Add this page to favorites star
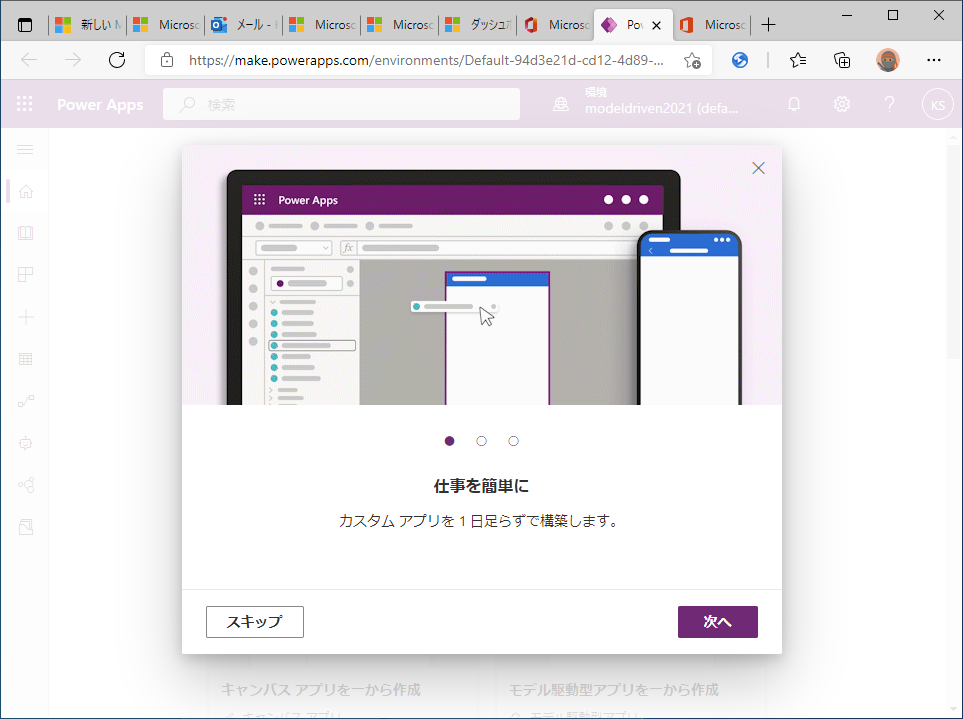This screenshot has height=719, width=963. click(692, 60)
